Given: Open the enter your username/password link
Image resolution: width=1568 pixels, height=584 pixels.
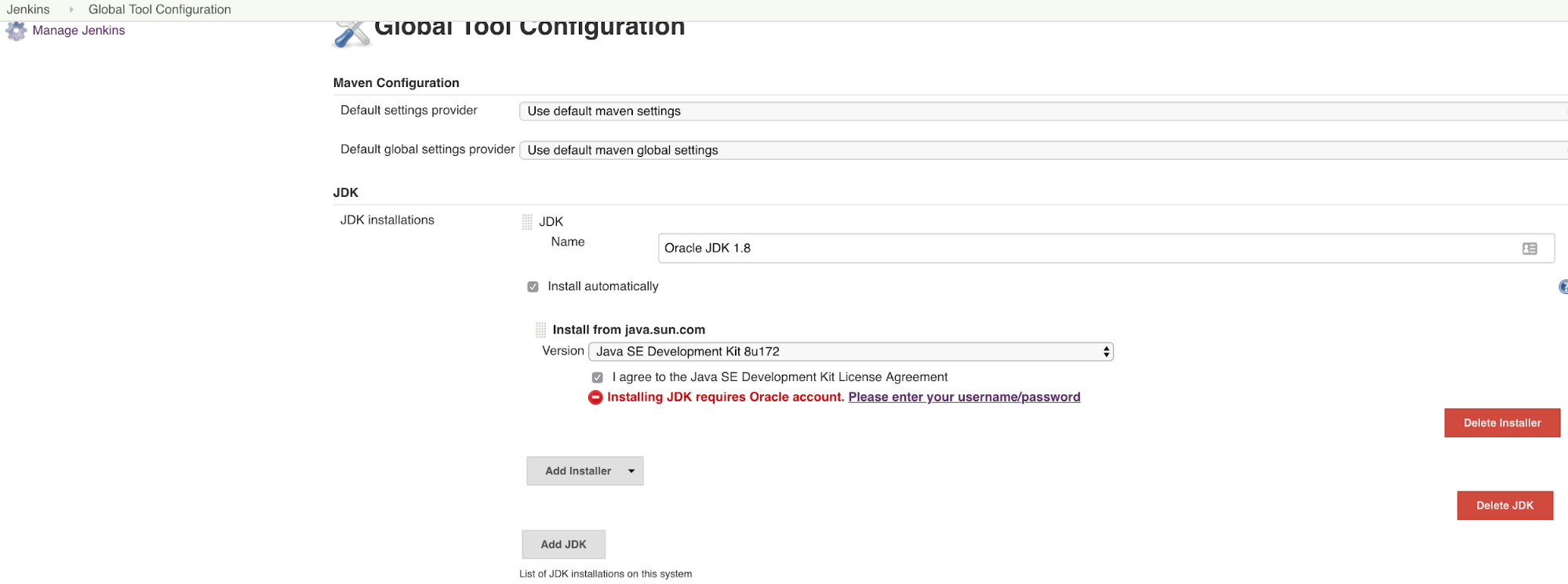Looking at the screenshot, I should pyautogui.click(x=964, y=397).
